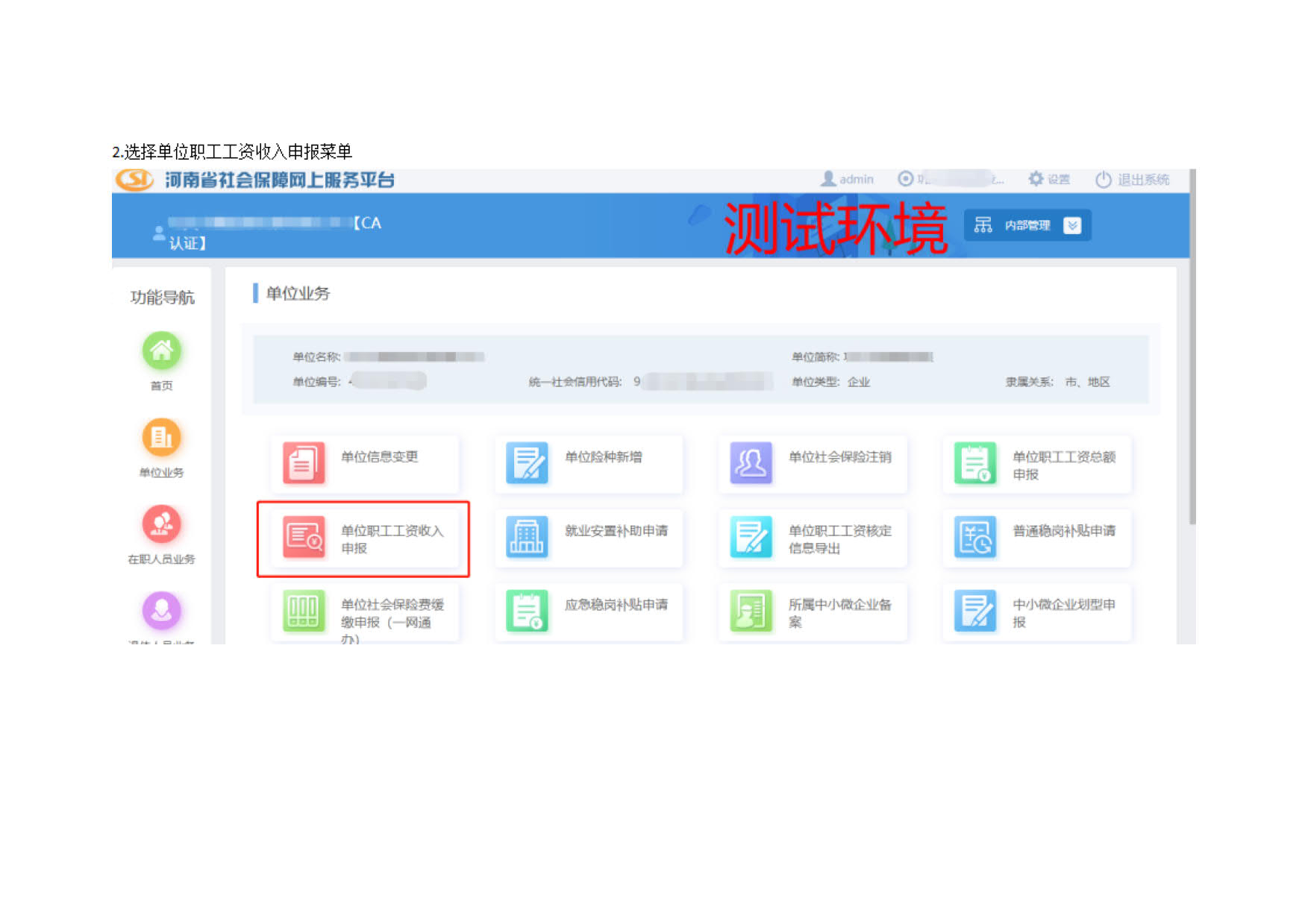Open 在职人员业务 sidebar icon
This screenshot has height=924, width=1308.
tap(162, 524)
